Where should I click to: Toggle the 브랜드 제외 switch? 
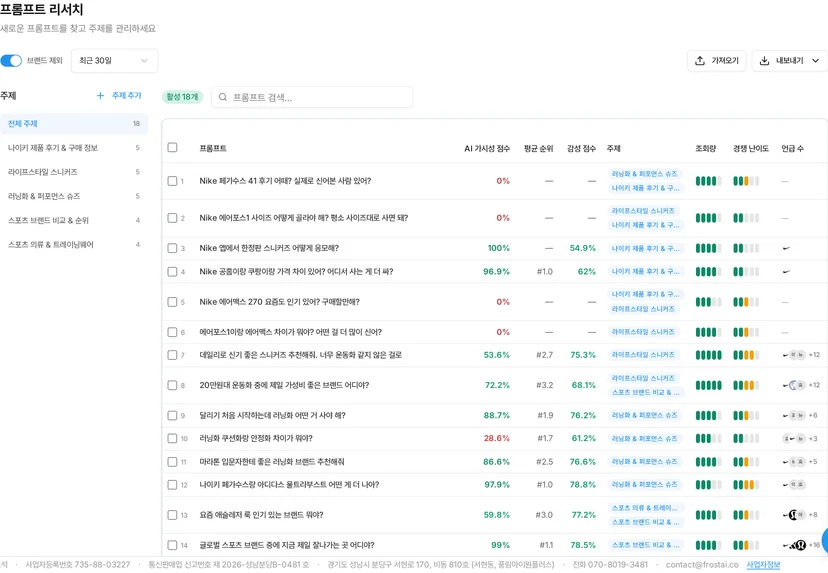pyautogui.click(x=11, y=61)
